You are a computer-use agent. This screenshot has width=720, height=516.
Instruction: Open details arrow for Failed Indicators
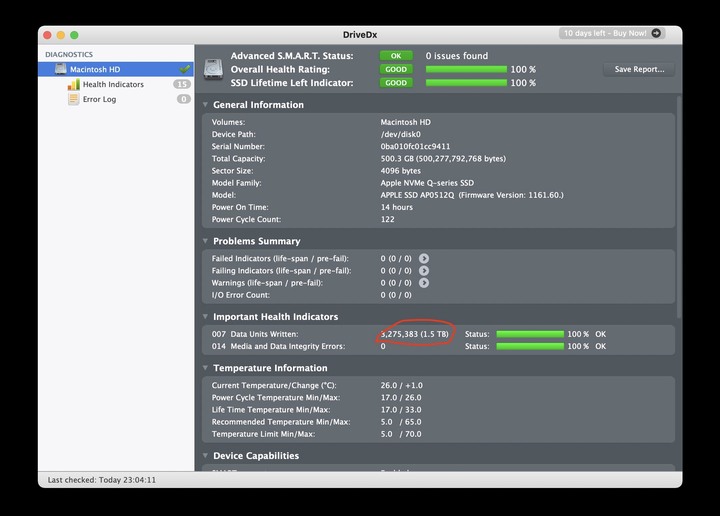[424, 258]
